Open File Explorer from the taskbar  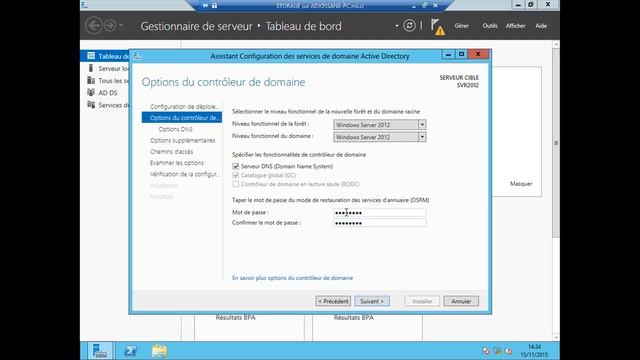tap(160, 351)
